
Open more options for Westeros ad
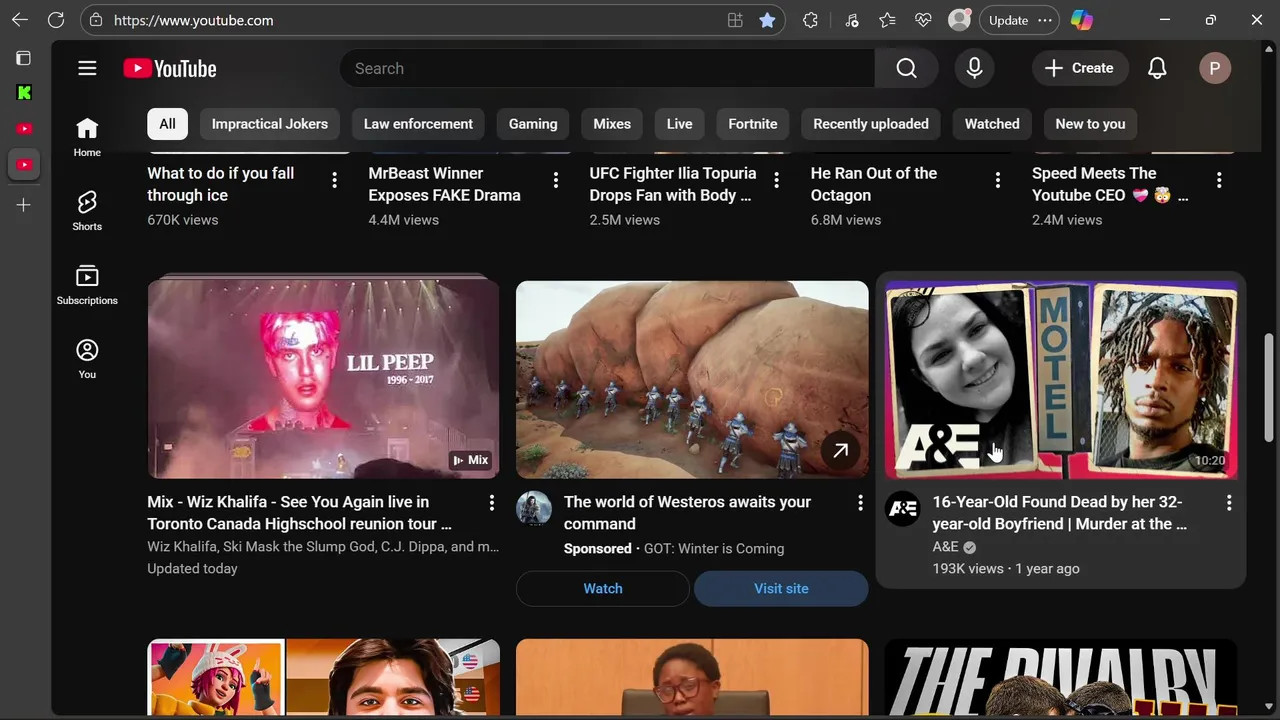[860, 503]
